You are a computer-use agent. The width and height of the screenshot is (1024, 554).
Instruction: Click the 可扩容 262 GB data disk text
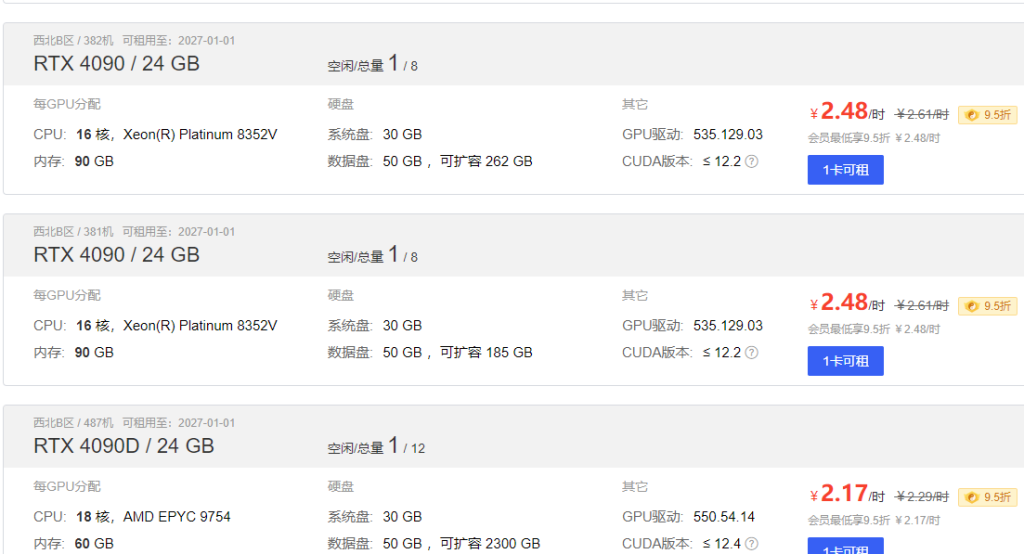486,161
